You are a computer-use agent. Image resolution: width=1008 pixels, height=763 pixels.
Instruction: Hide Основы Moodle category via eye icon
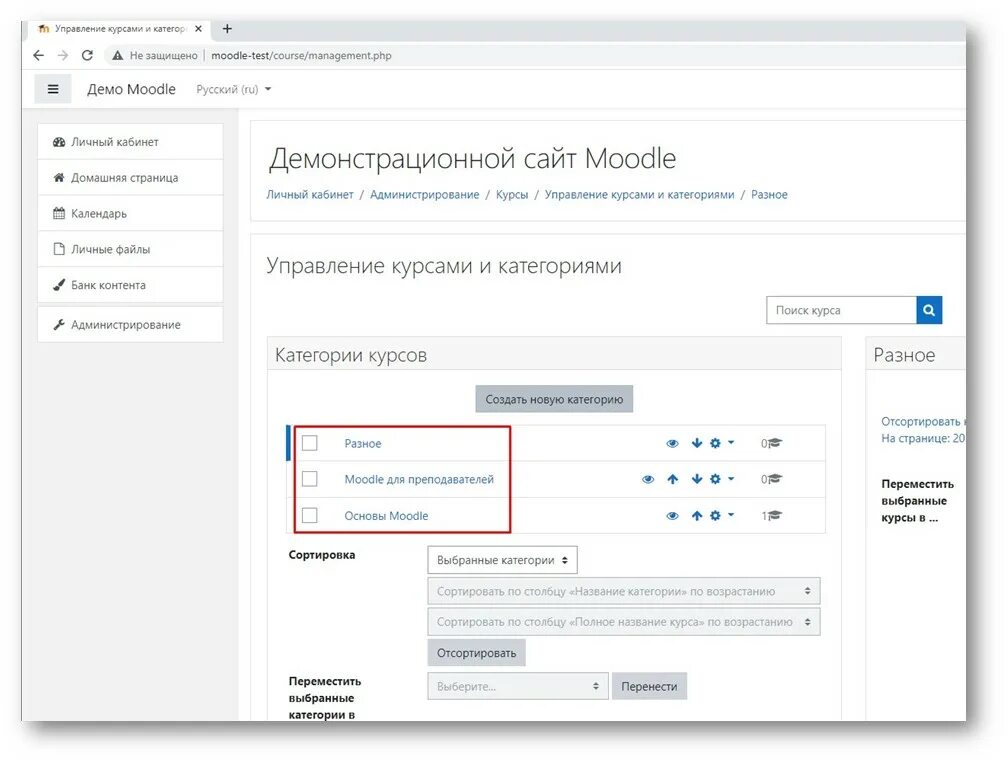click(x=672, y=516)
